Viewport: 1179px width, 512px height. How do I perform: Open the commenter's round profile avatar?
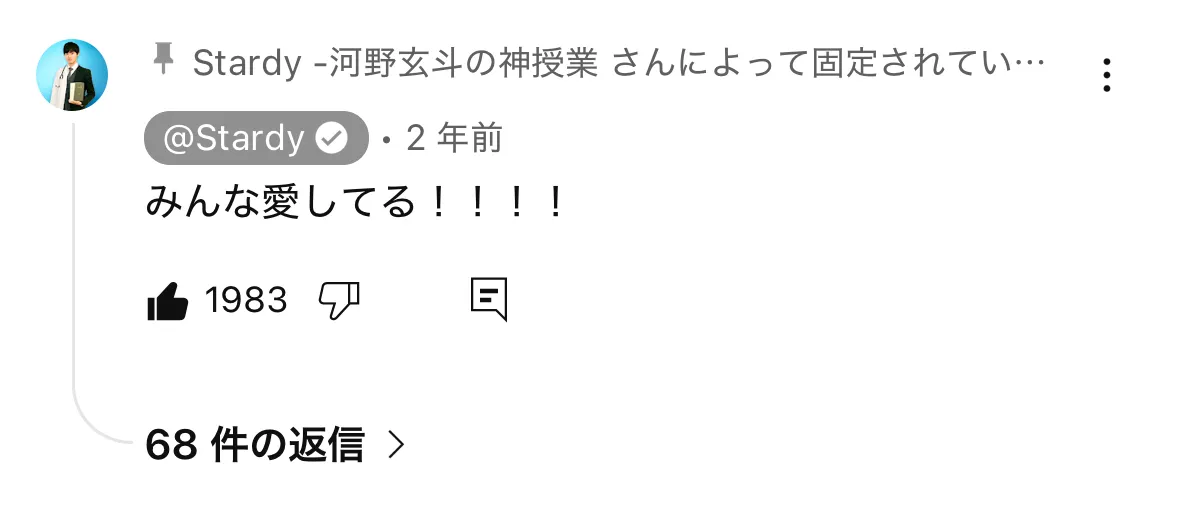point(72,74)
